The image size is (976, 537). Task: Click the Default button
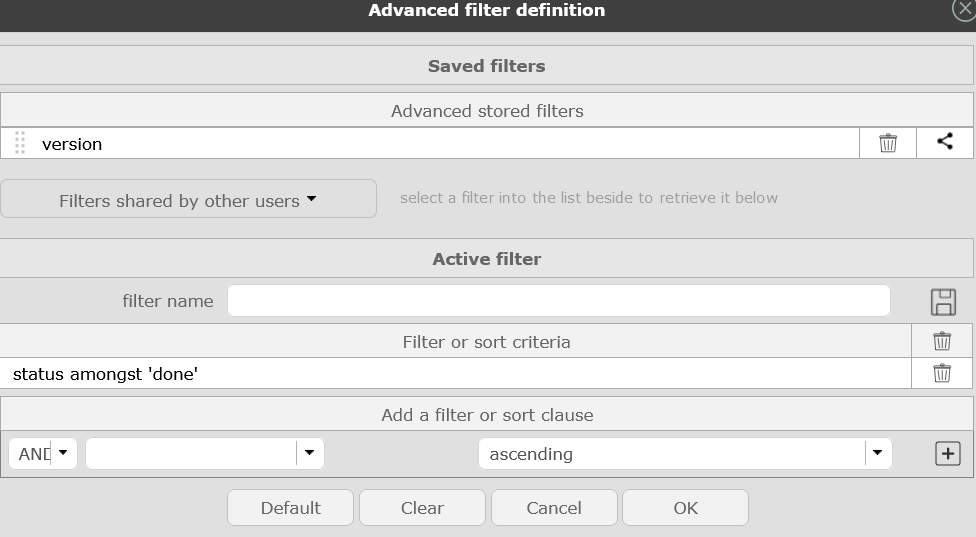click(x=290, y=508)
